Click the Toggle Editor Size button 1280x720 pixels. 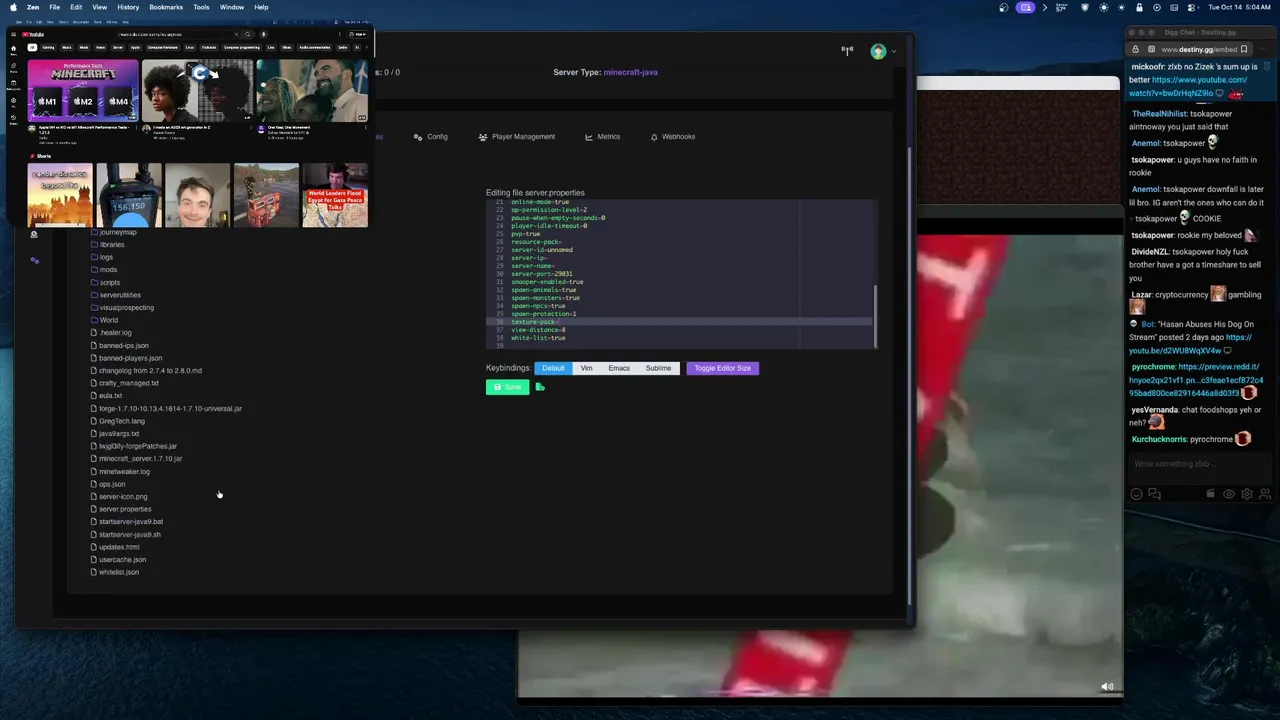click(x=722, y=368)
